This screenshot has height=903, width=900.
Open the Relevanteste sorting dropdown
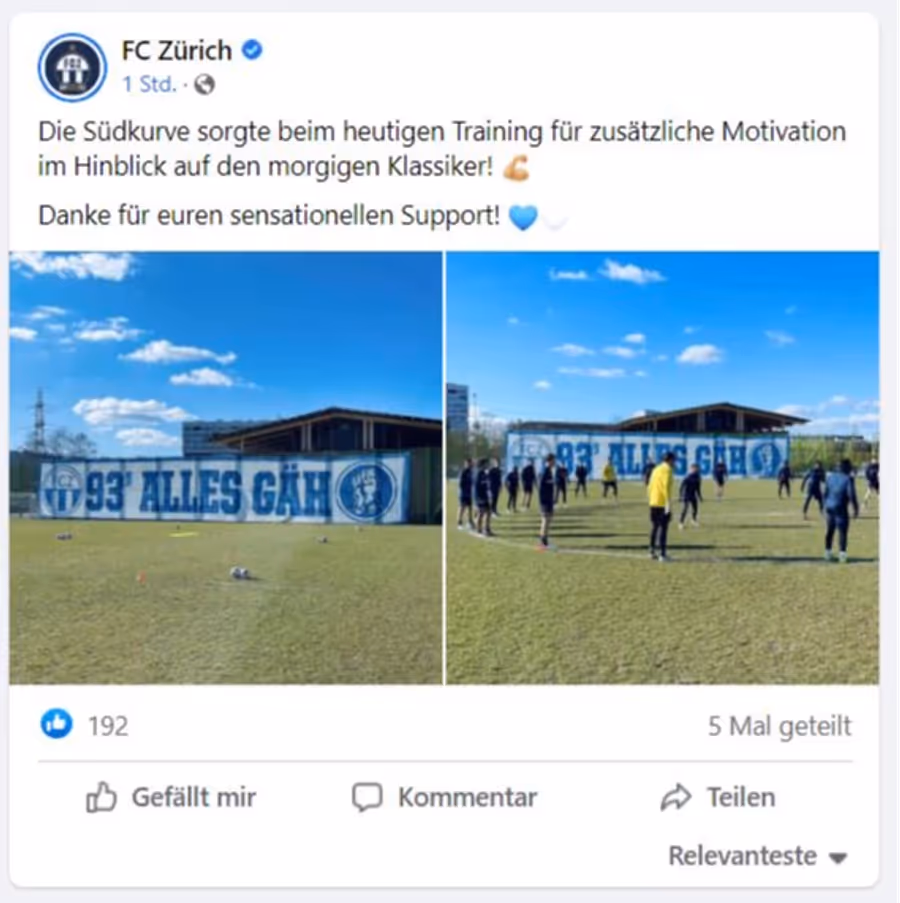[x=758, y=856]
